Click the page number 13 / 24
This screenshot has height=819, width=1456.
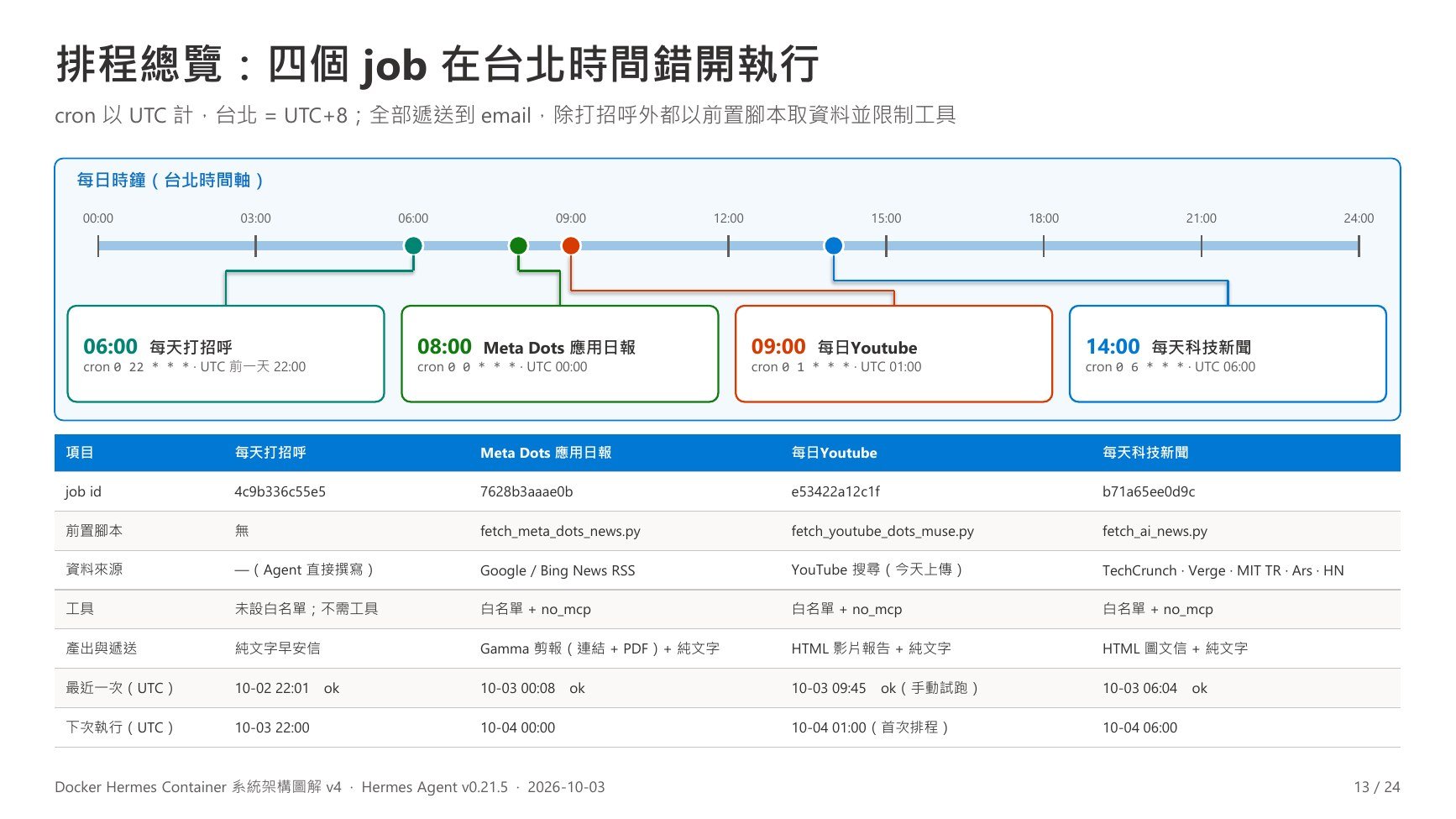coord(1377,787)
